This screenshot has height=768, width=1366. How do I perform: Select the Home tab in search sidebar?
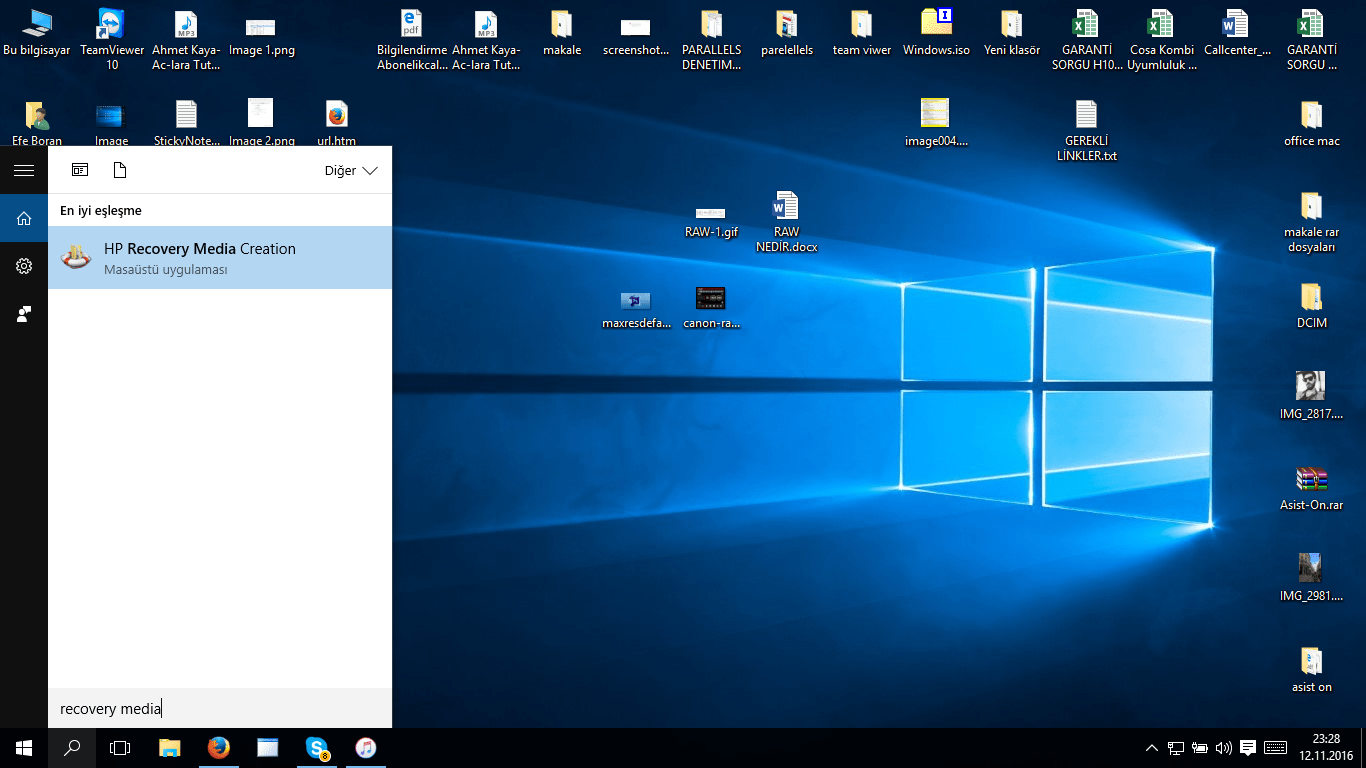[x=24, y=218]
